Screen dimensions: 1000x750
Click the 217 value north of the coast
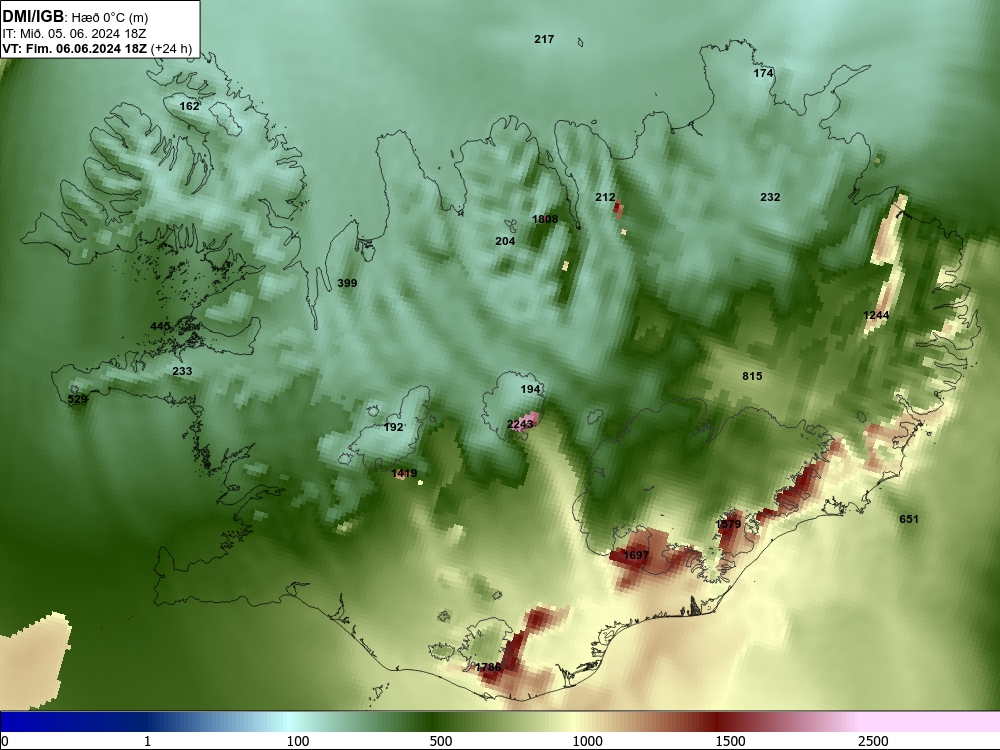[544, 40]
